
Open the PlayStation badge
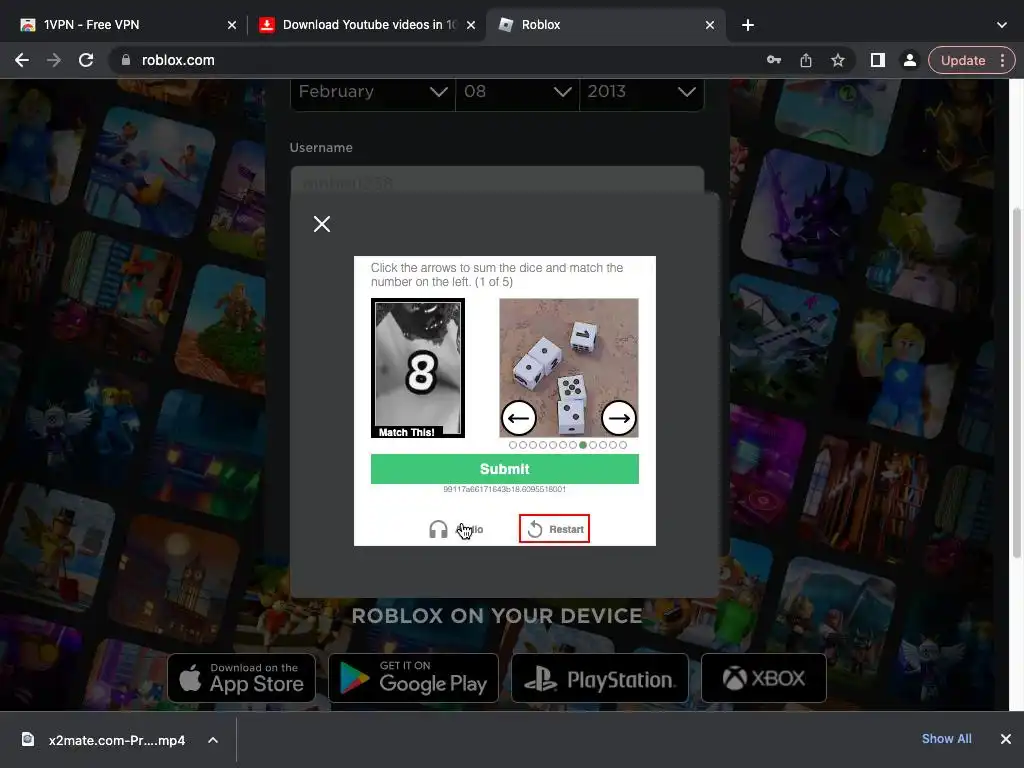click(x=600, y=678)
